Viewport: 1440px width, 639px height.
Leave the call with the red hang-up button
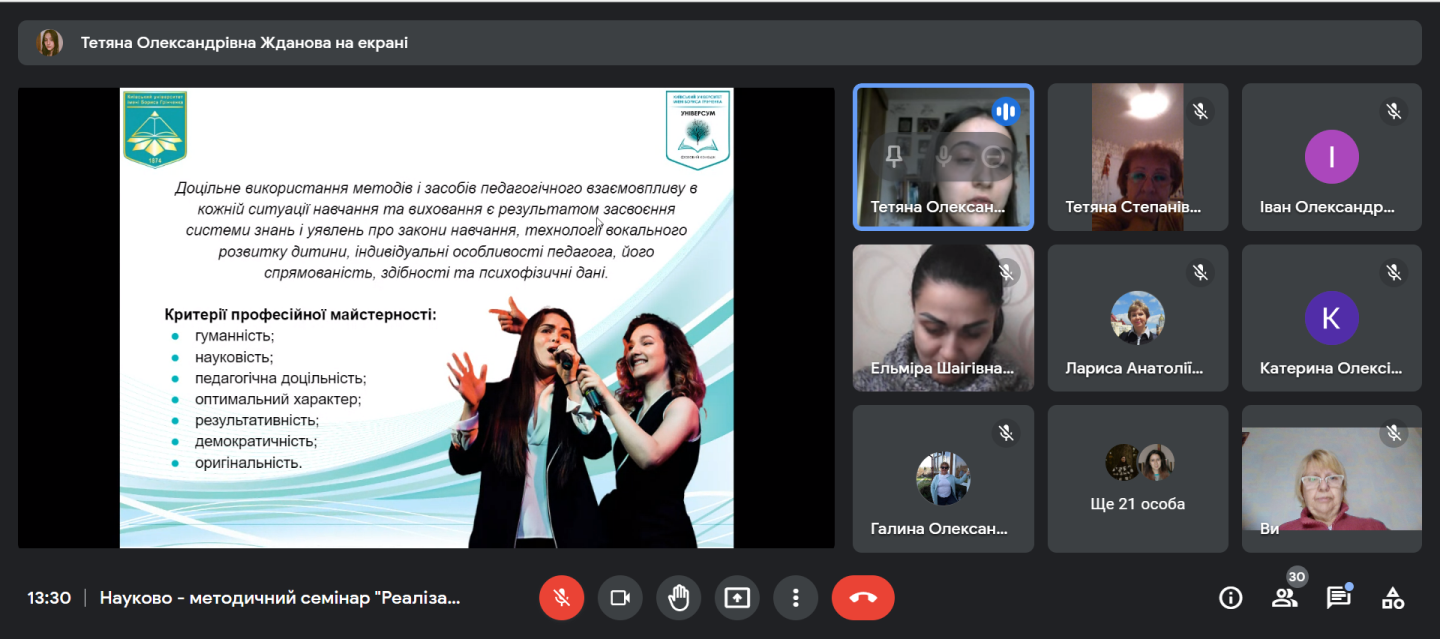coord(863,598)
